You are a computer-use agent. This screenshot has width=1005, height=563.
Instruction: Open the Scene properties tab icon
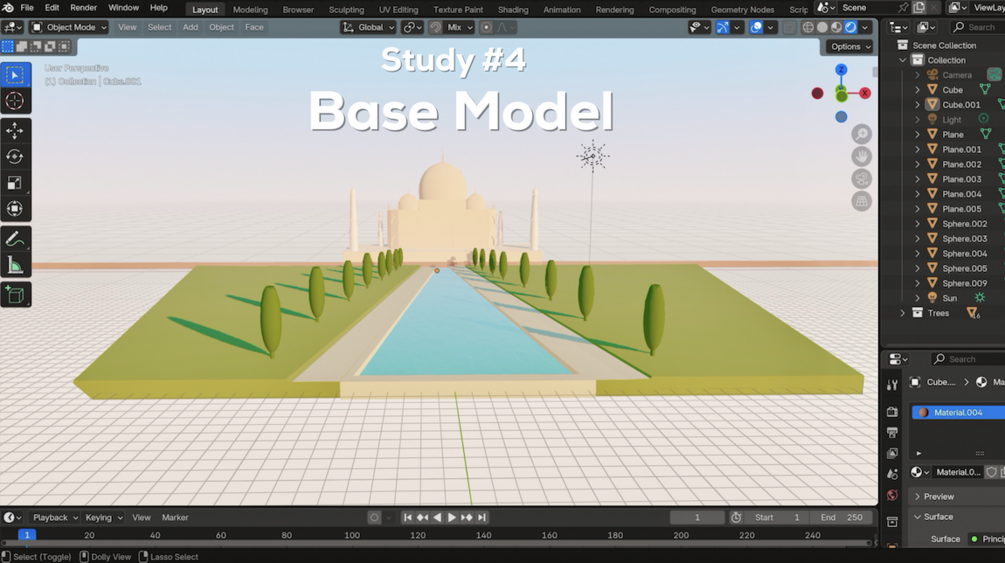[x=892, y=475]
